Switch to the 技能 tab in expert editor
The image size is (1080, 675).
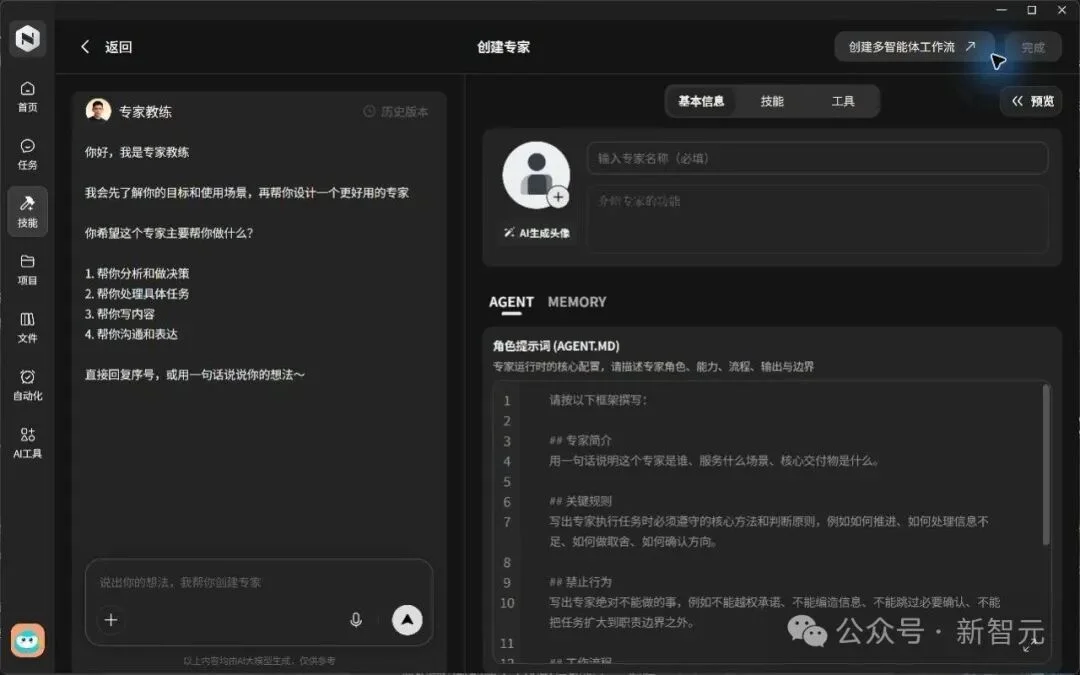(772, 101)
